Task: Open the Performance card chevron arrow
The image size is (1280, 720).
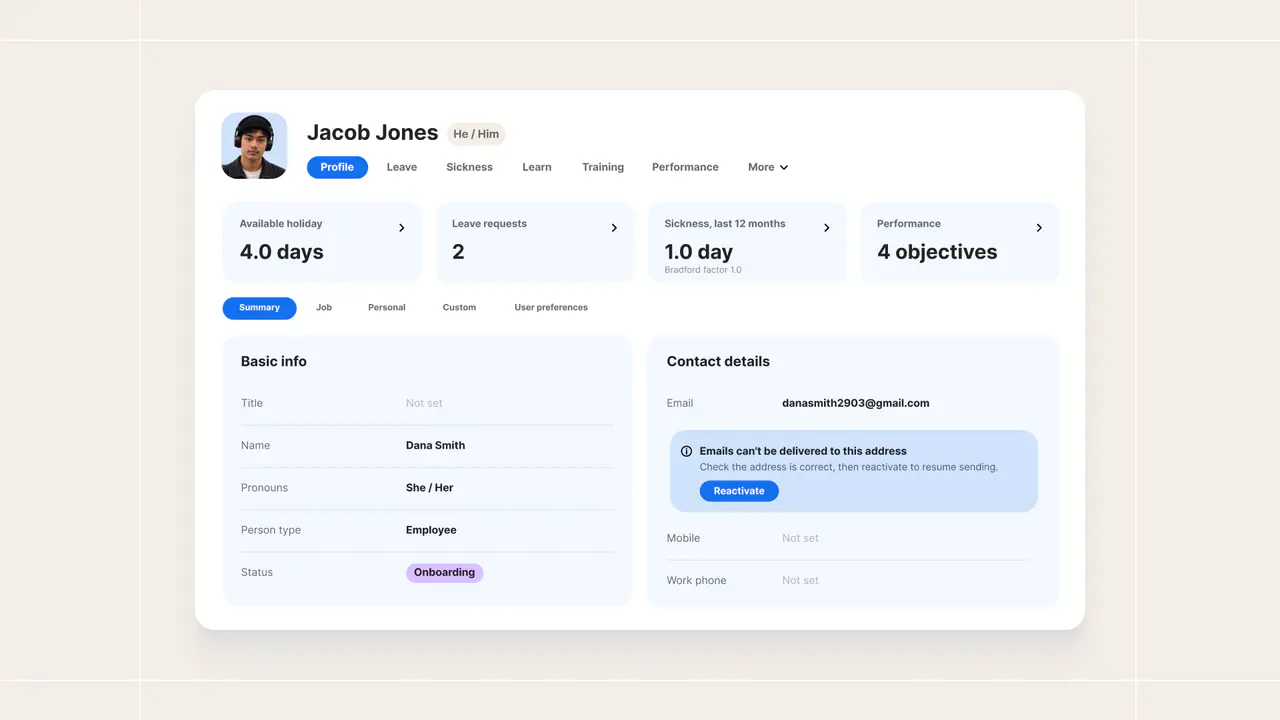Action: coord(1039,228)
